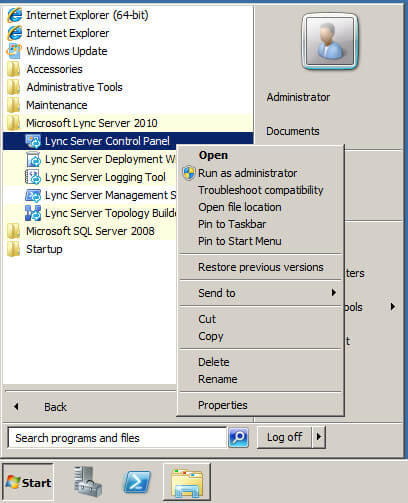Open the Administrative Tools folder label
This screenshot has height=503, width=408.
(x=74, y=87)
